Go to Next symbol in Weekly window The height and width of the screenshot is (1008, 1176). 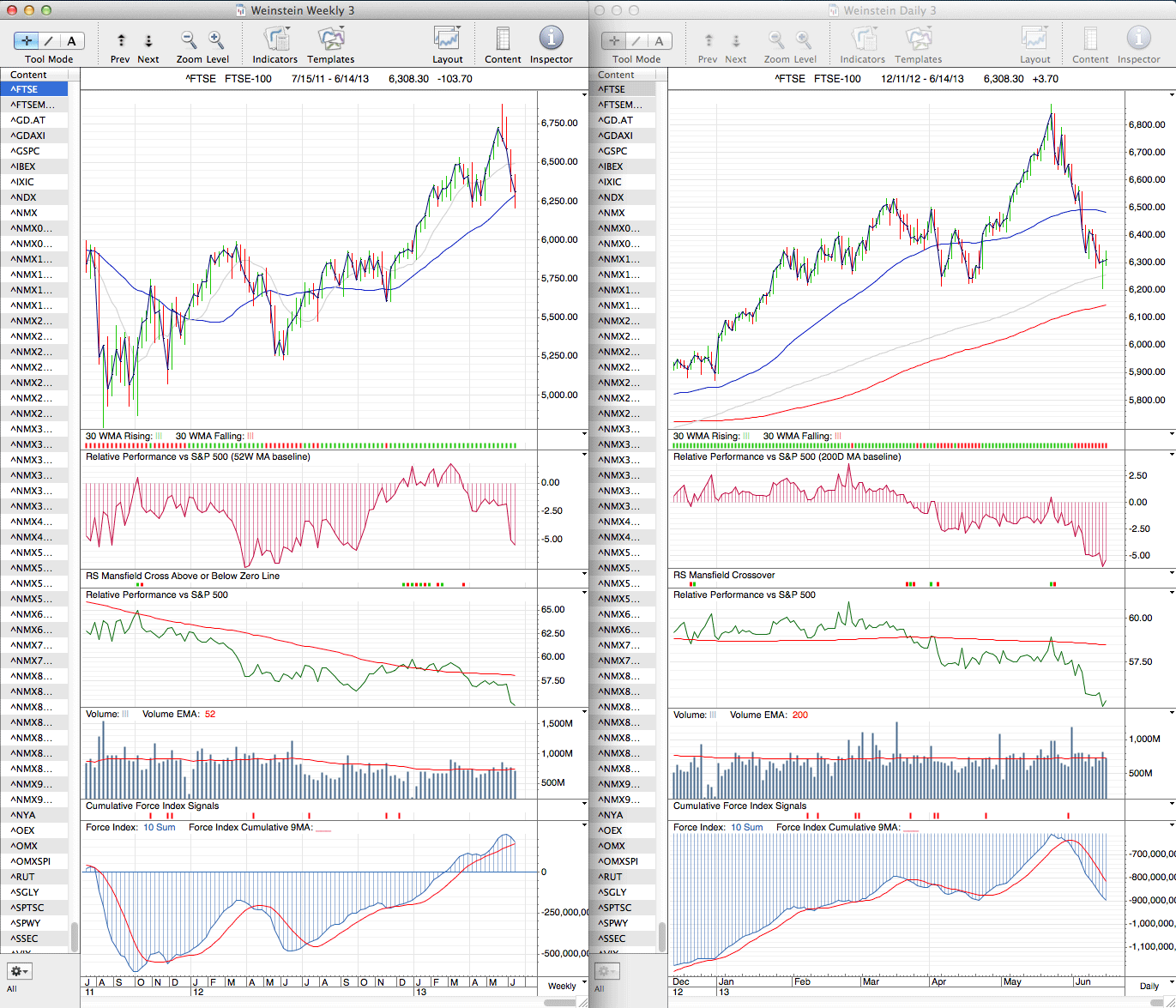tap(148, 40)
